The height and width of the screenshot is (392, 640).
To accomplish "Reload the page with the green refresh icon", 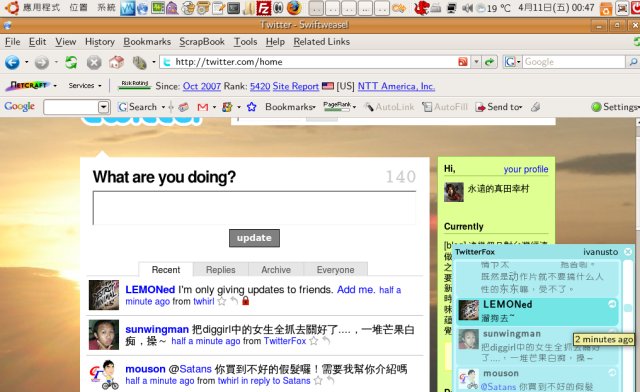I will (x=71, y=62).
